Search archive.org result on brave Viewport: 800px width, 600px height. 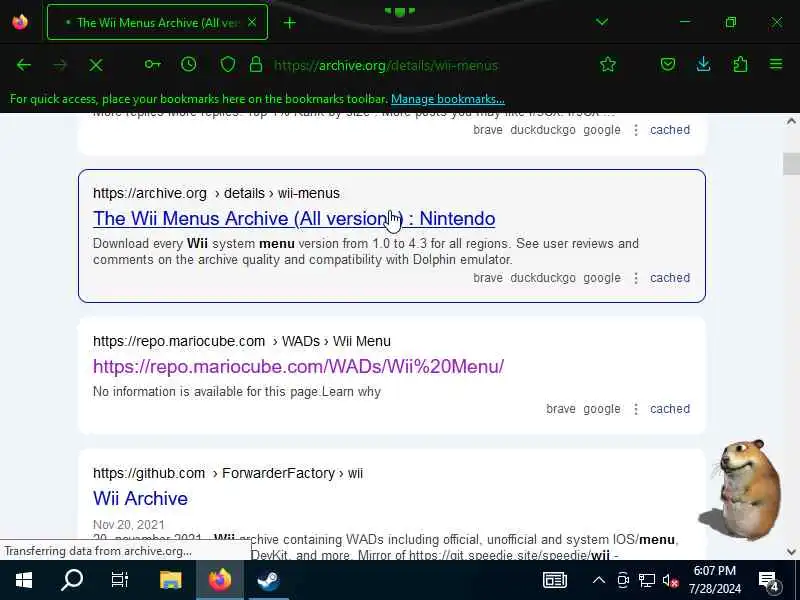click(488, 278)
